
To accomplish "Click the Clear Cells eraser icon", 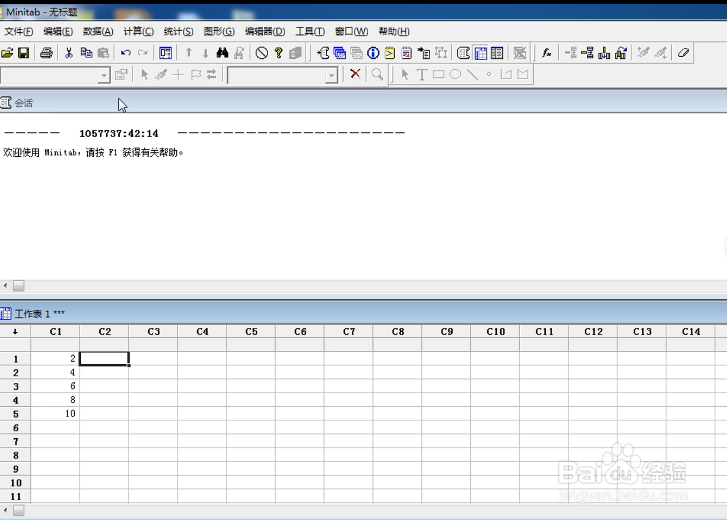I will (x=683, y=53).
